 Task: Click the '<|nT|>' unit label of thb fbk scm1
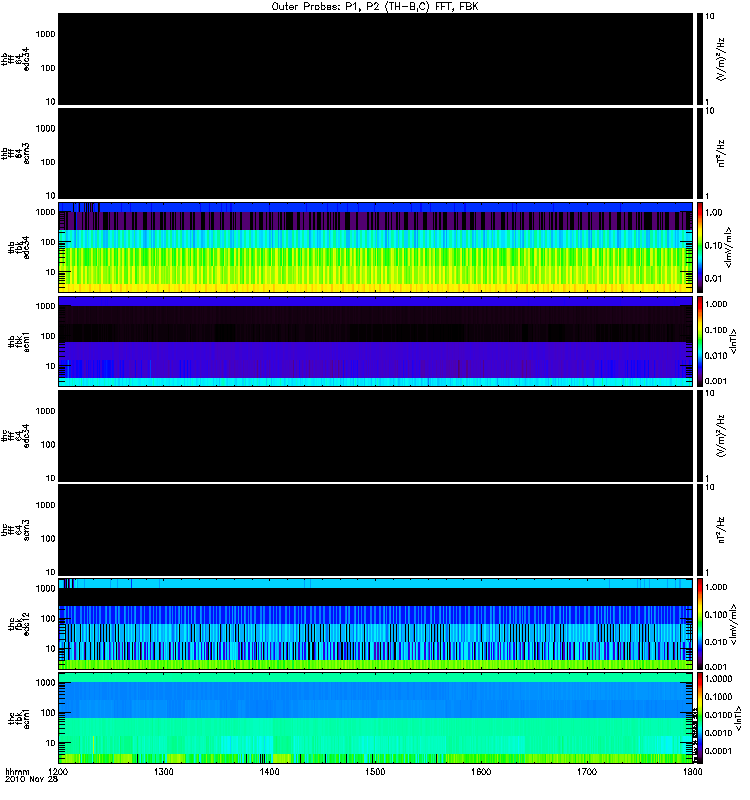[x=734, y=342]
